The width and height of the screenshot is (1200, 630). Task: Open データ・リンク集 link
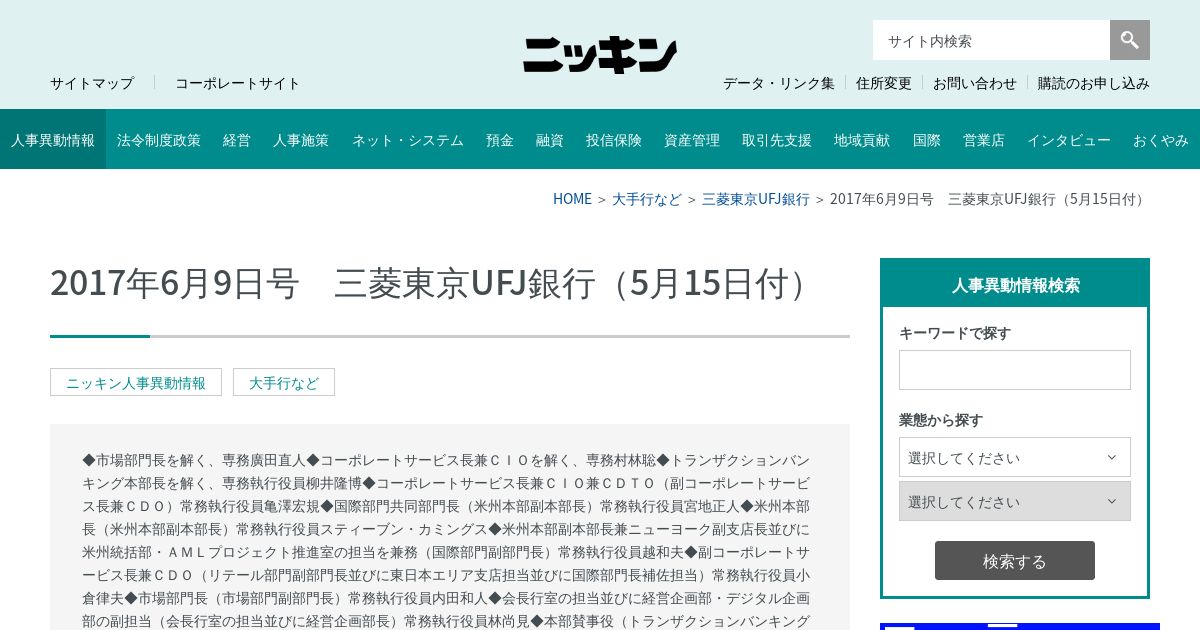(x=779, y=83)
